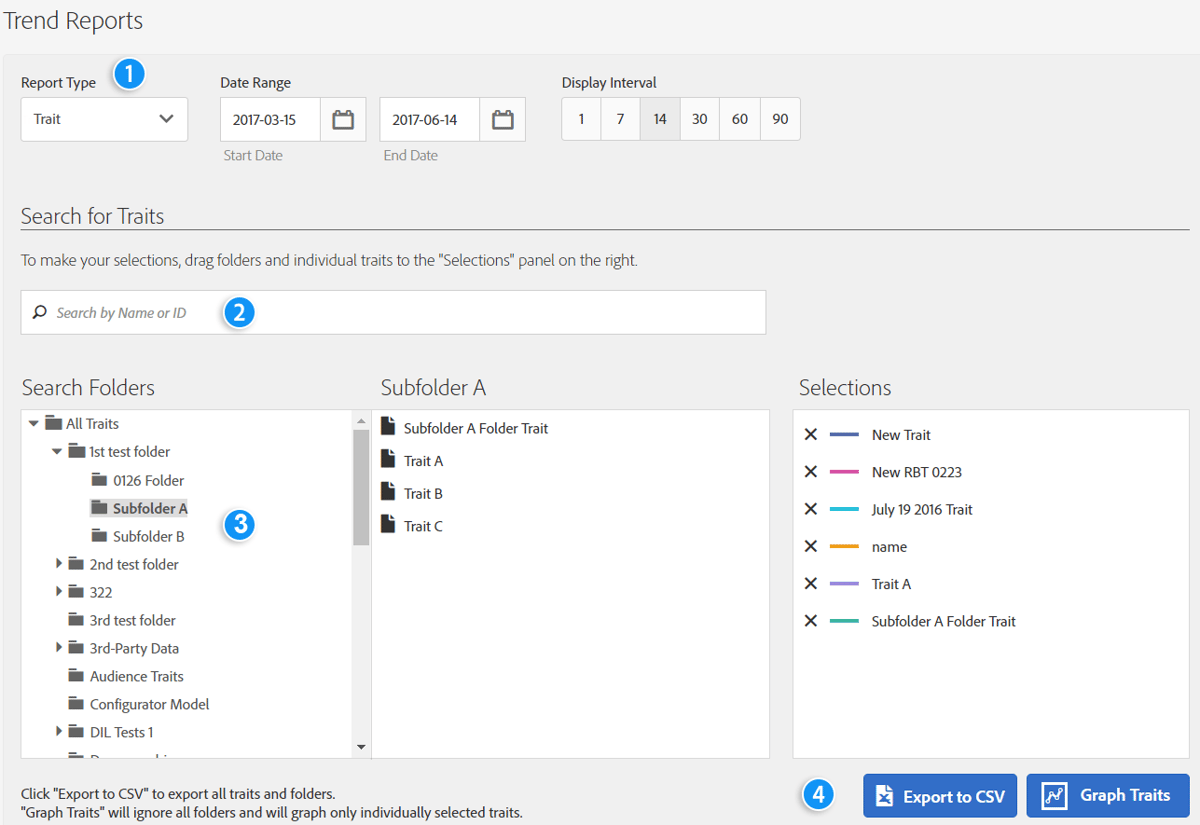Expand the 2nd test folder
The width and height of the screenshot is (1200, 825).
58,563
